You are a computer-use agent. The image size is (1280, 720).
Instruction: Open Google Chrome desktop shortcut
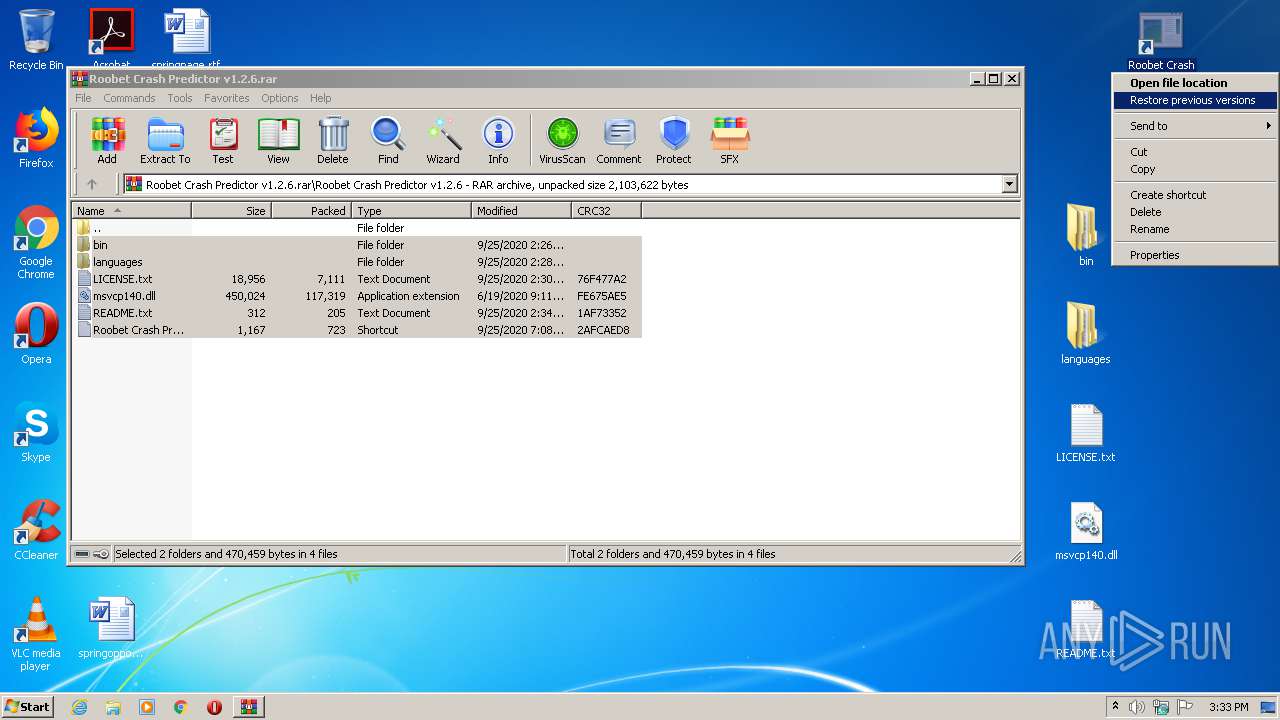[x=36, y=243]
